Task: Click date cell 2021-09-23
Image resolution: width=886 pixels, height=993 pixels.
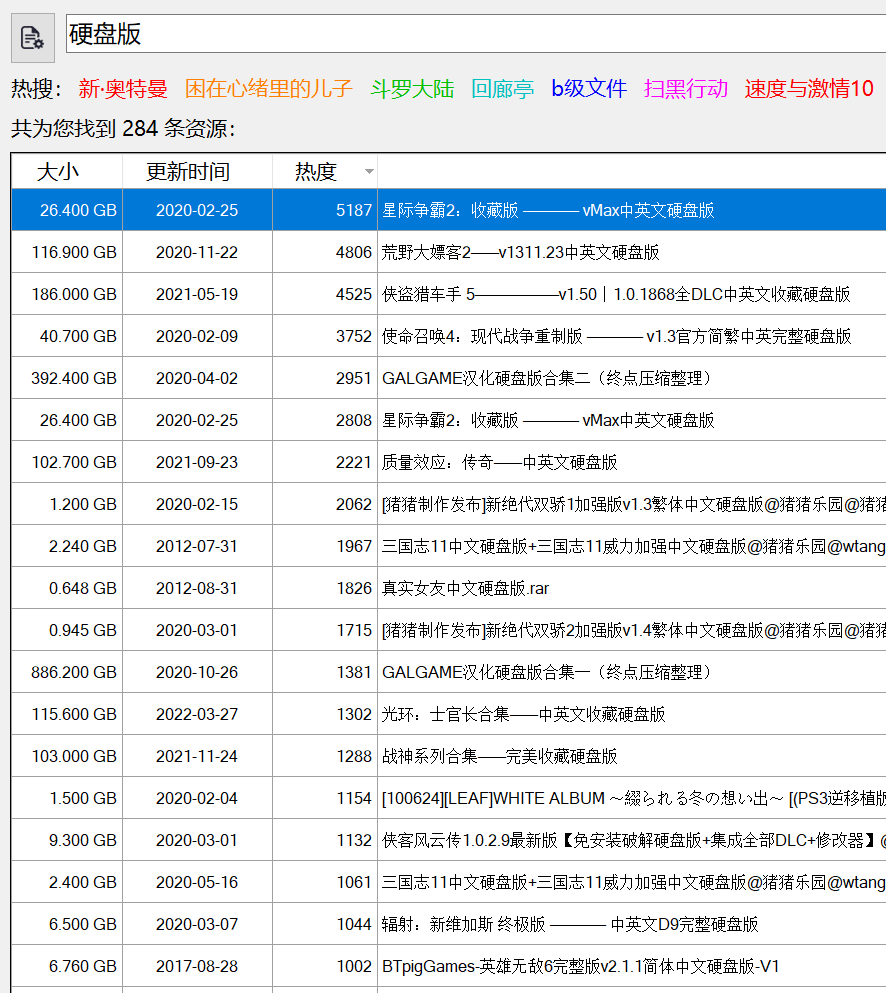Action: point(197,462)
